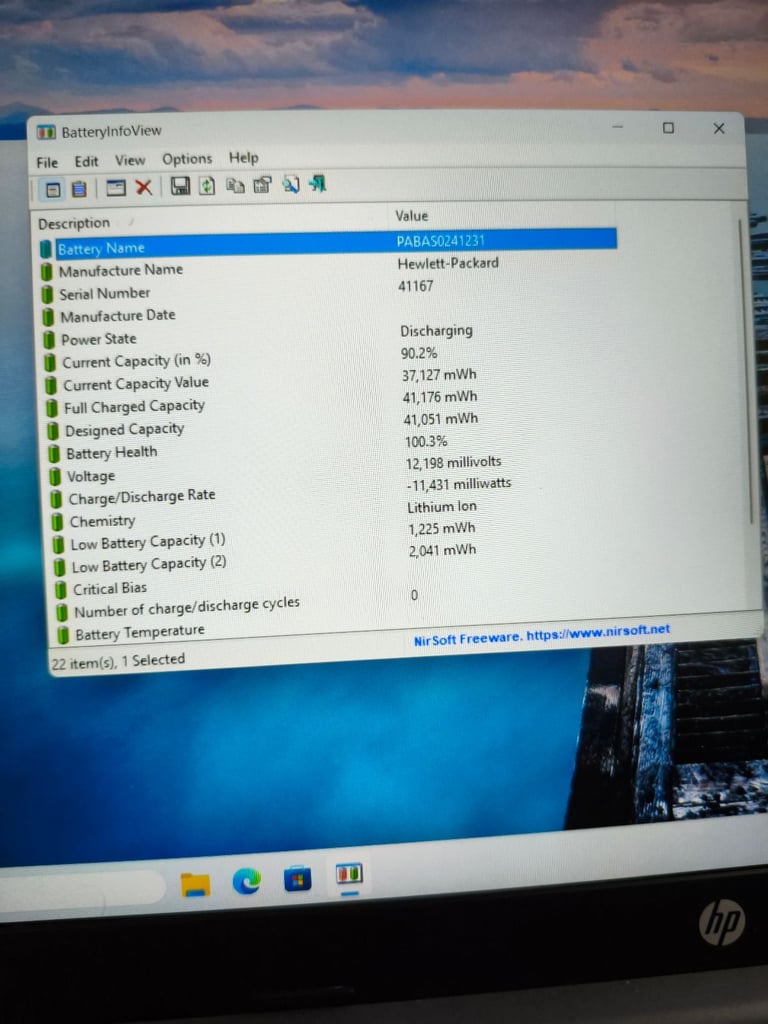Click the red X delete toolbar icon

click(x=143, y=187)
